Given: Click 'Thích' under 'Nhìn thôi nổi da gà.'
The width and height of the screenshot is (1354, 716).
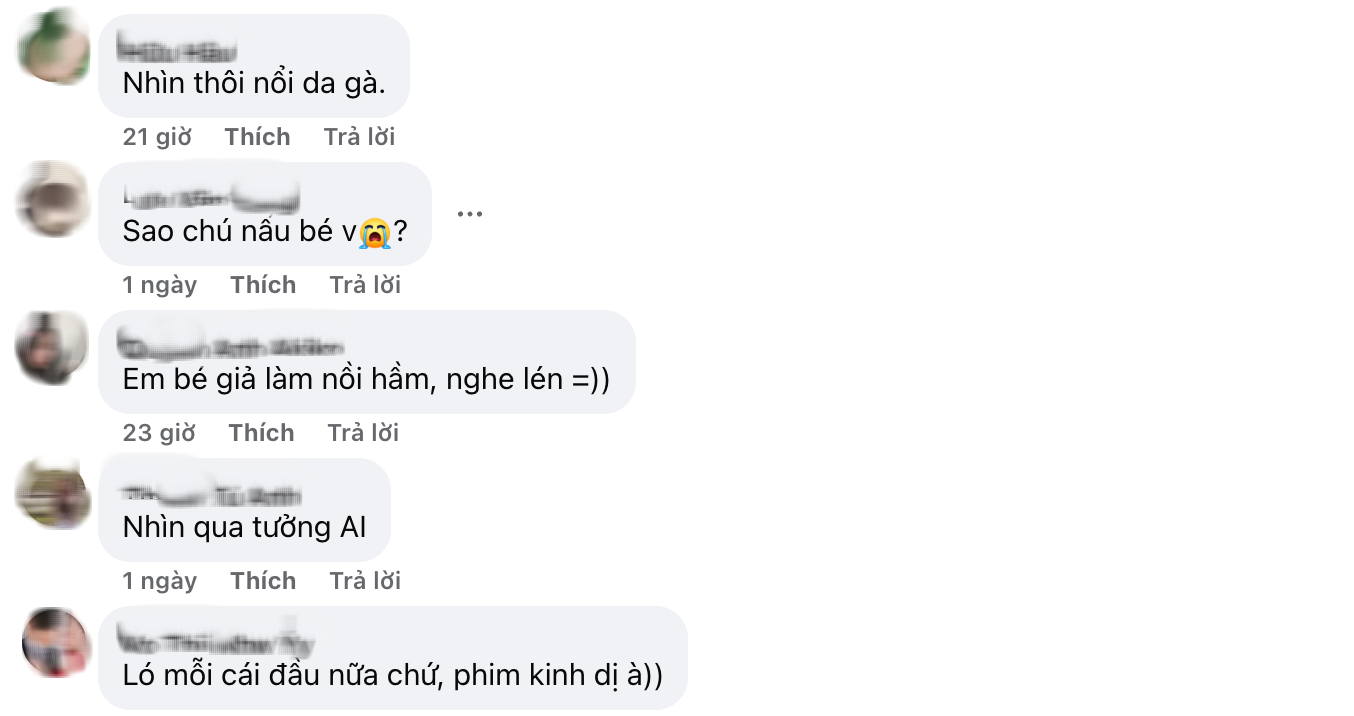Looking at the screenshot, I should coord(257,136).
